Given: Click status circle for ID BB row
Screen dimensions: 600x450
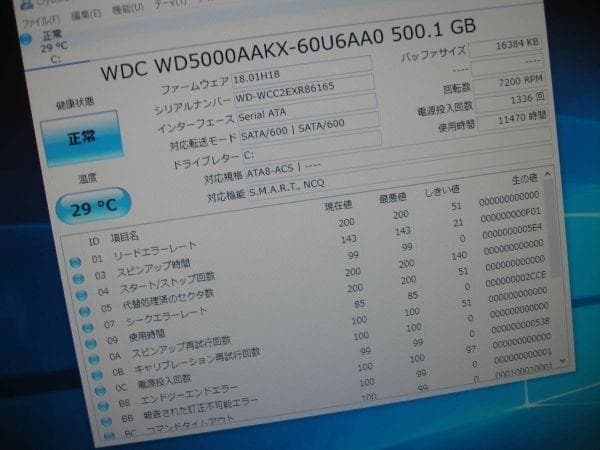Looking at the screenshot, I should pos(106,421).
